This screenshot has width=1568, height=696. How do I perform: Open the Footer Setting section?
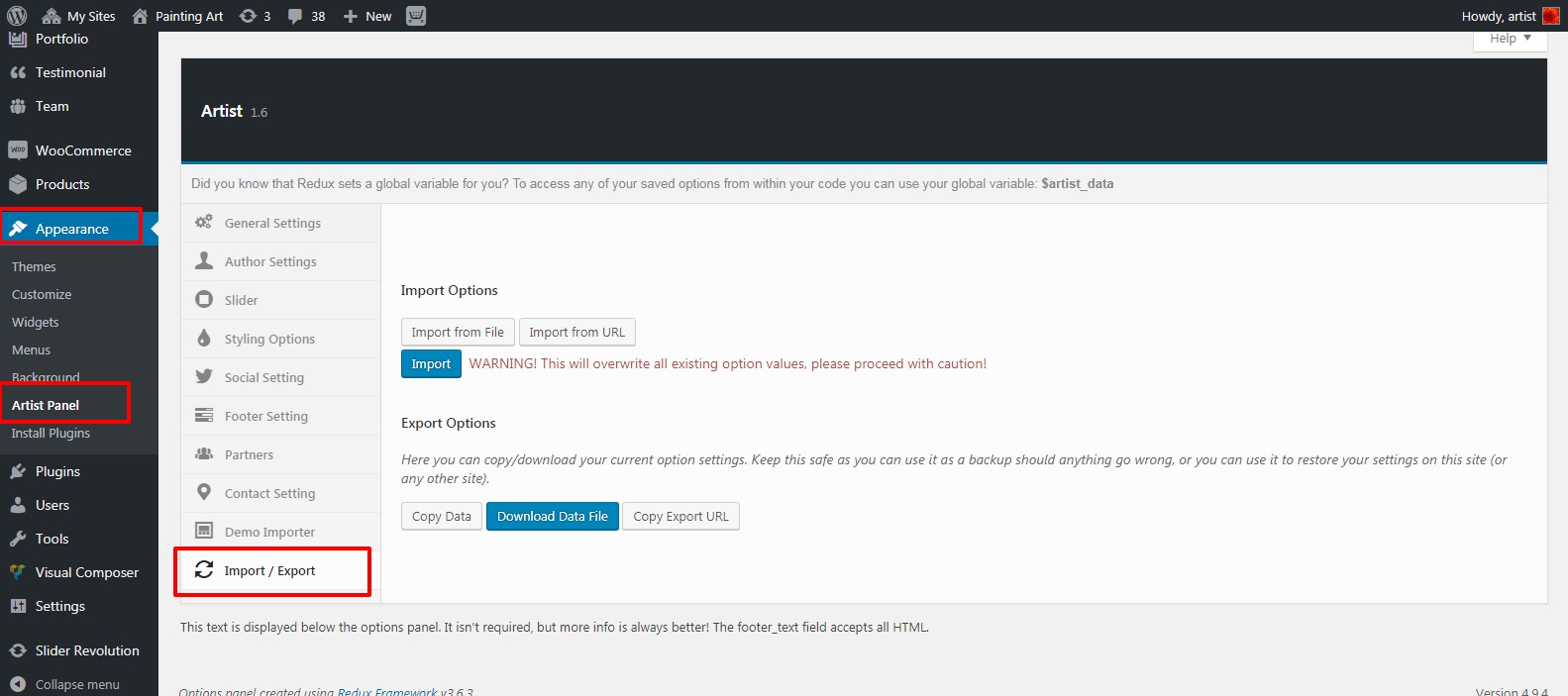click(x=280, y=416)
